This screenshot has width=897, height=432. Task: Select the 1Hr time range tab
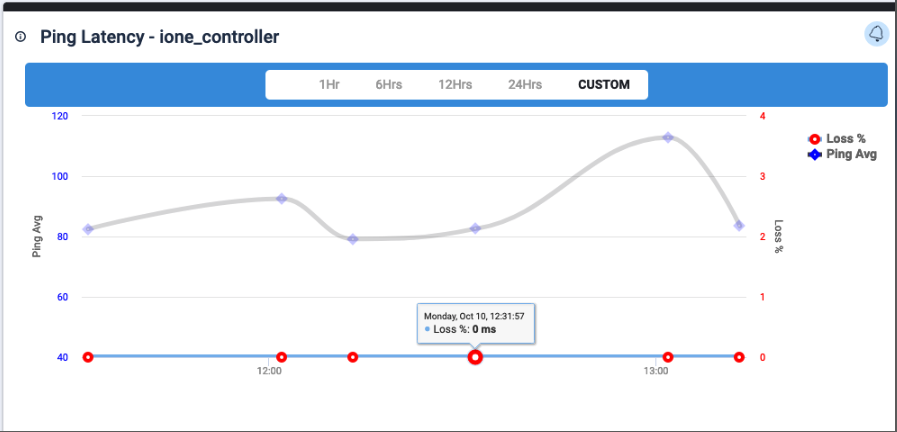pyautogui.click(x=329, y=85)
